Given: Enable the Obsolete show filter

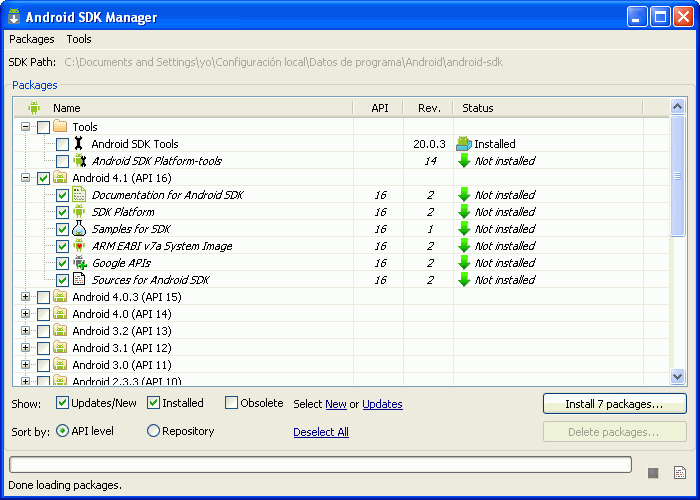Looking at the screenshot, I should (x=231, y=403).
